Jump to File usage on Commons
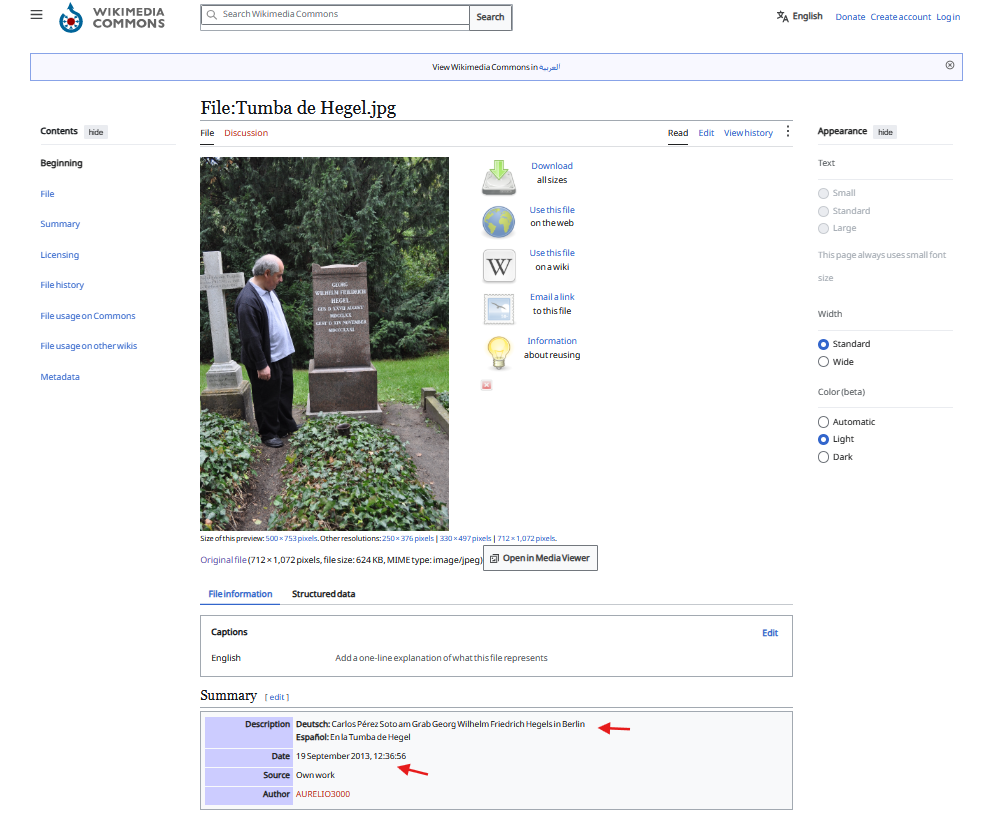Screen dimensions: 987x818 point(87,316)
